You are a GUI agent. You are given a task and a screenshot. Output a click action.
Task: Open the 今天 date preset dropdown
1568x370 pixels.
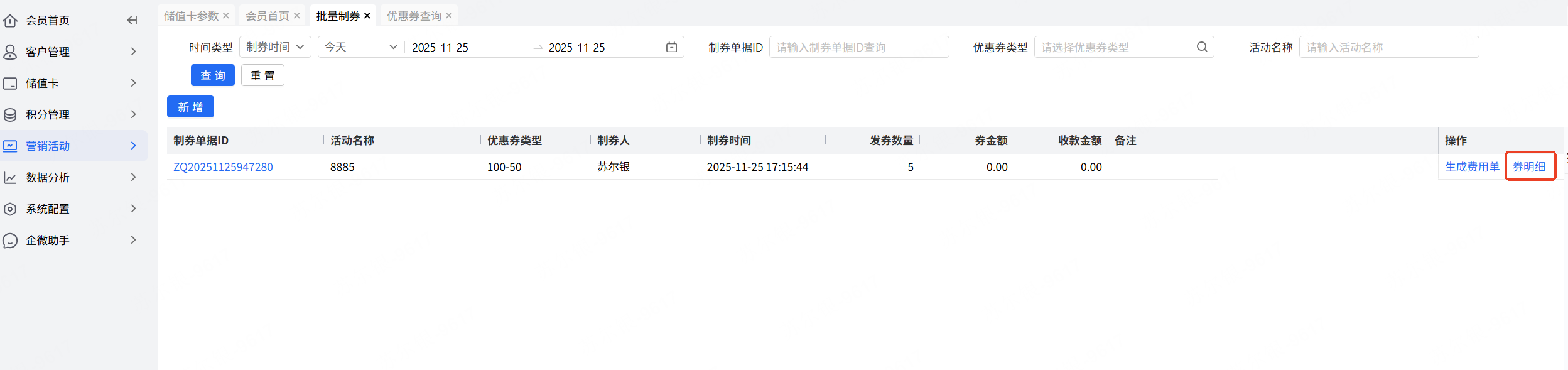click(360, 47)
